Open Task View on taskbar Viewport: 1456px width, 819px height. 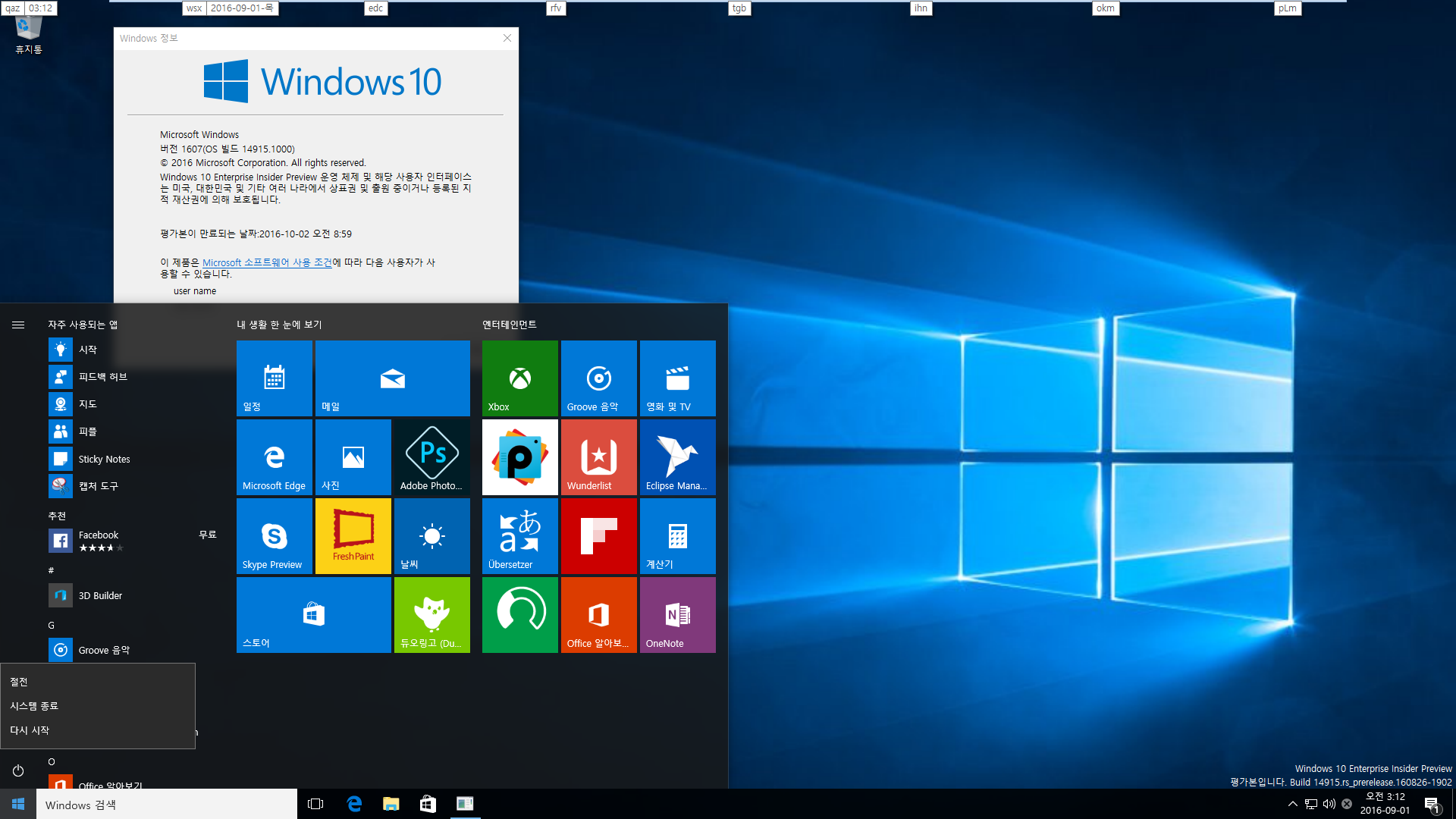pos(315,804)
